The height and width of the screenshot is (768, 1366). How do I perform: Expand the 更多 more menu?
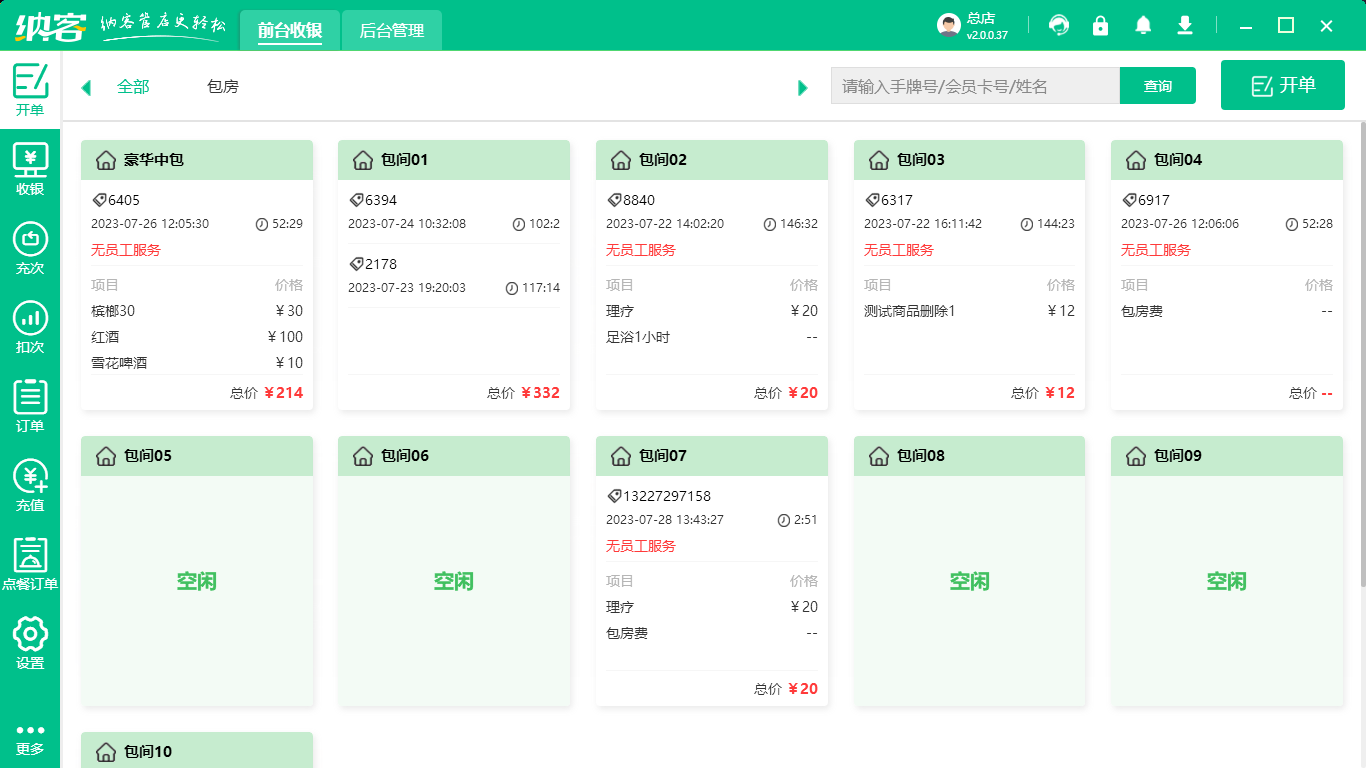[30, 738]
